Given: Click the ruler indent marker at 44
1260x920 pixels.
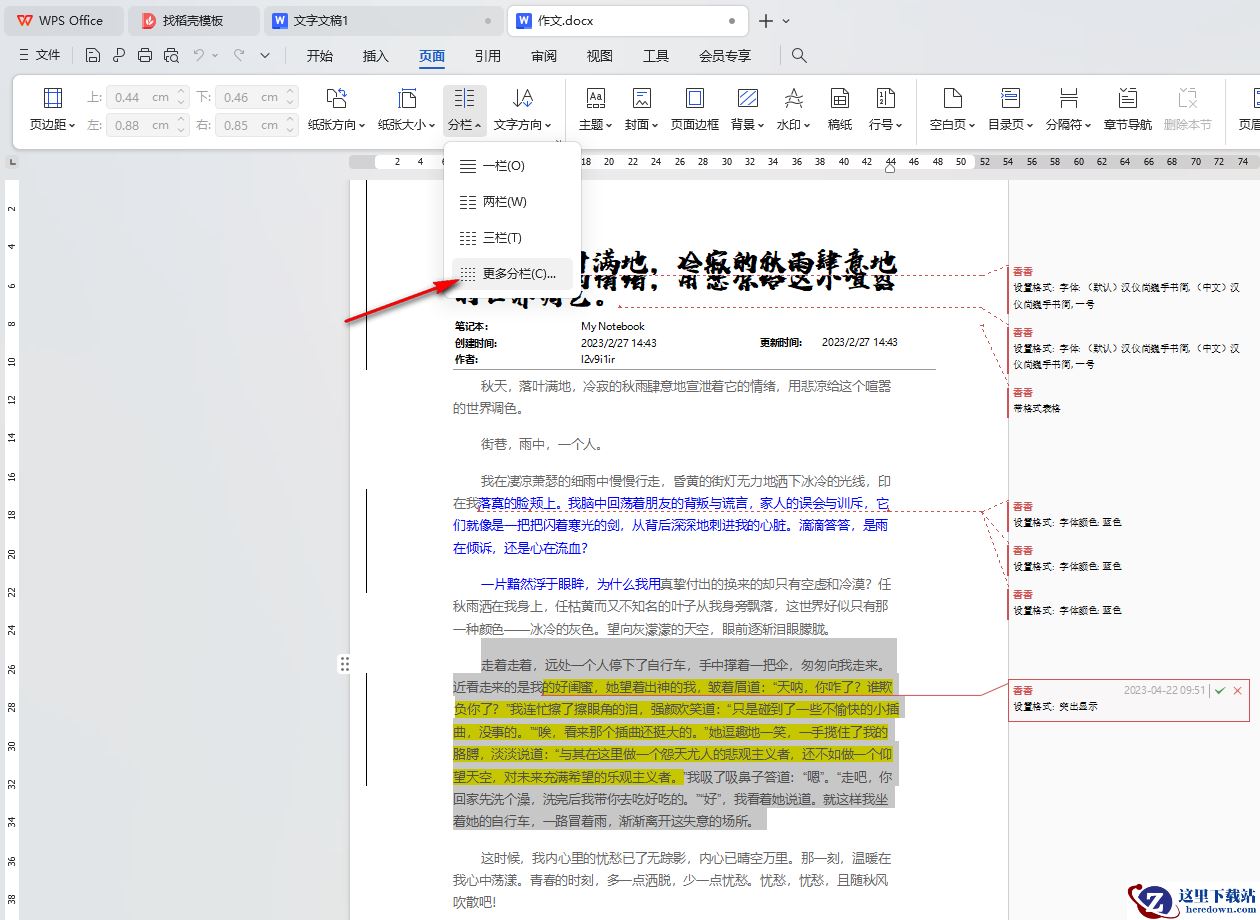Looking at the screenshot, I should pyautogui.click(x=891, y=169).
